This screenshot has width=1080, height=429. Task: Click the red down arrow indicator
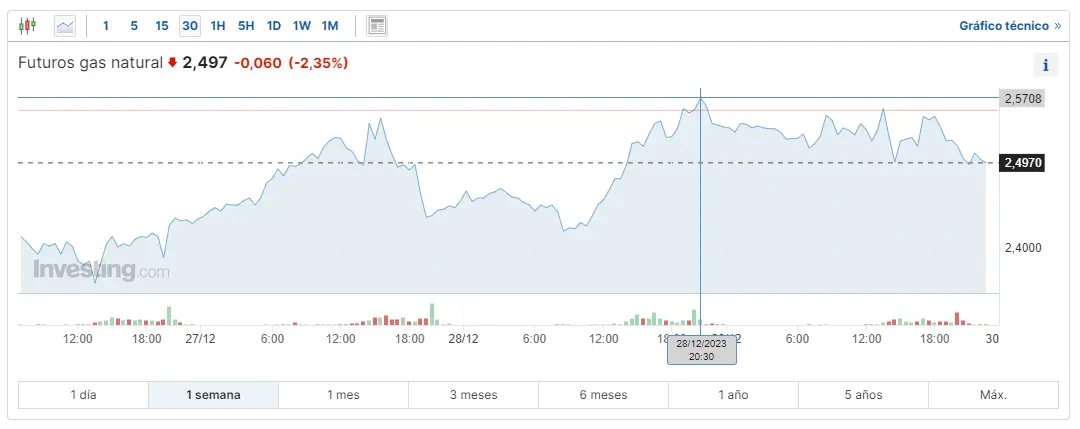pyautogui.click(x=172, y=63)
